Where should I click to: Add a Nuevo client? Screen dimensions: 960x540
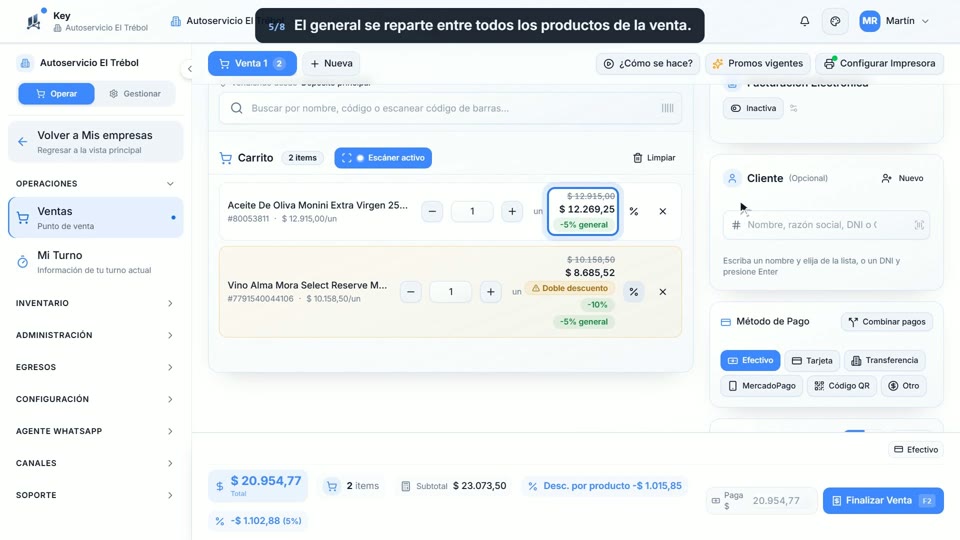pyautogui.click(x=902, y=178)
